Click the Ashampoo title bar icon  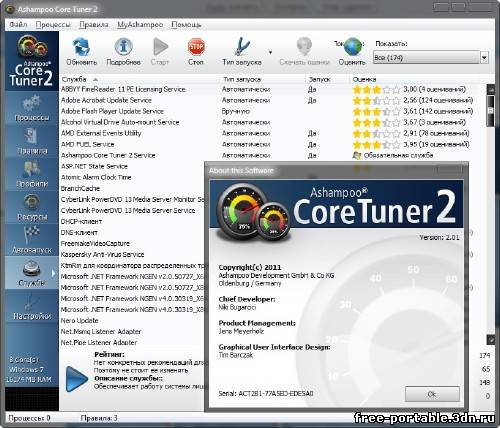(10, 9)
